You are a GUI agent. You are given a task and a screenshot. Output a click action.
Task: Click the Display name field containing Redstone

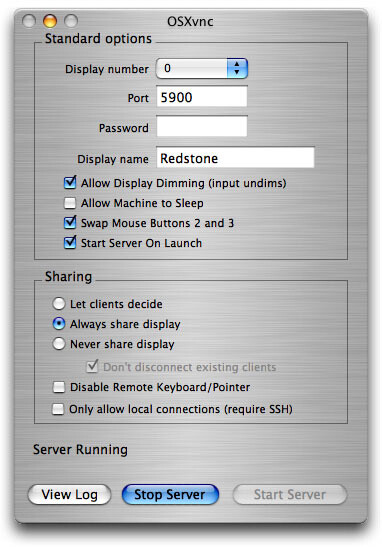(x=235, y=158)
